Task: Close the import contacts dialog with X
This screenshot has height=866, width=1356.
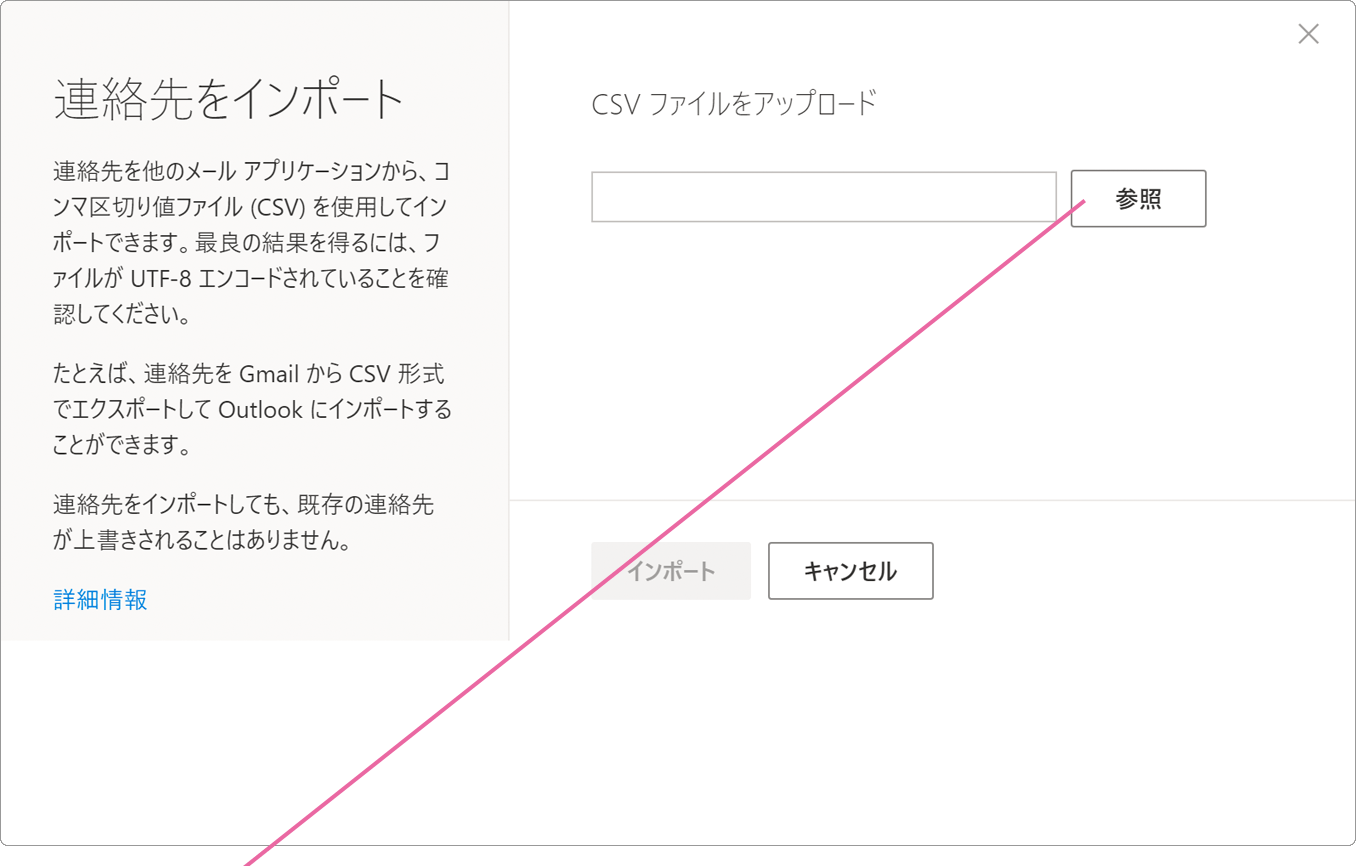Action: pyautogui.click(x=1308, y=34)
